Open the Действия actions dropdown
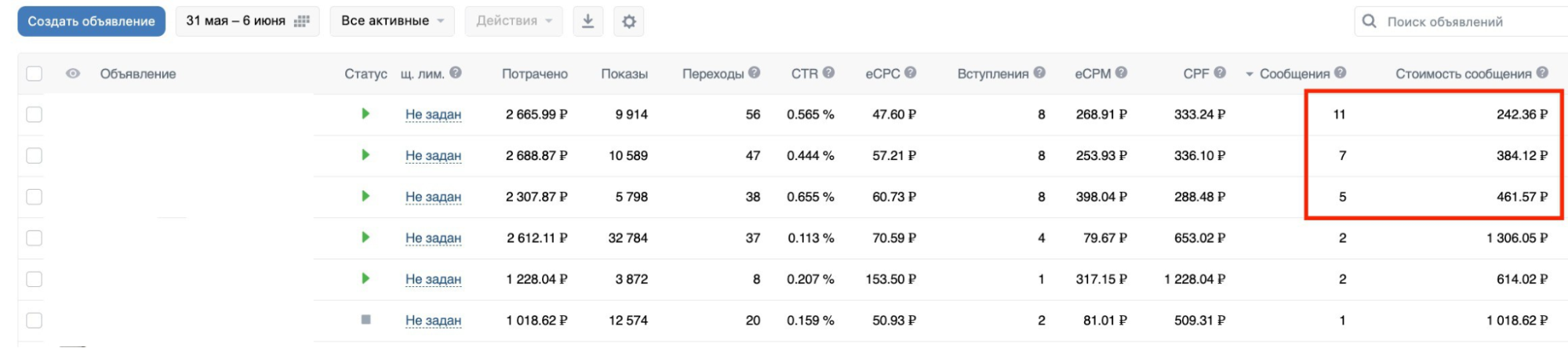 click(x=514, y=21)
